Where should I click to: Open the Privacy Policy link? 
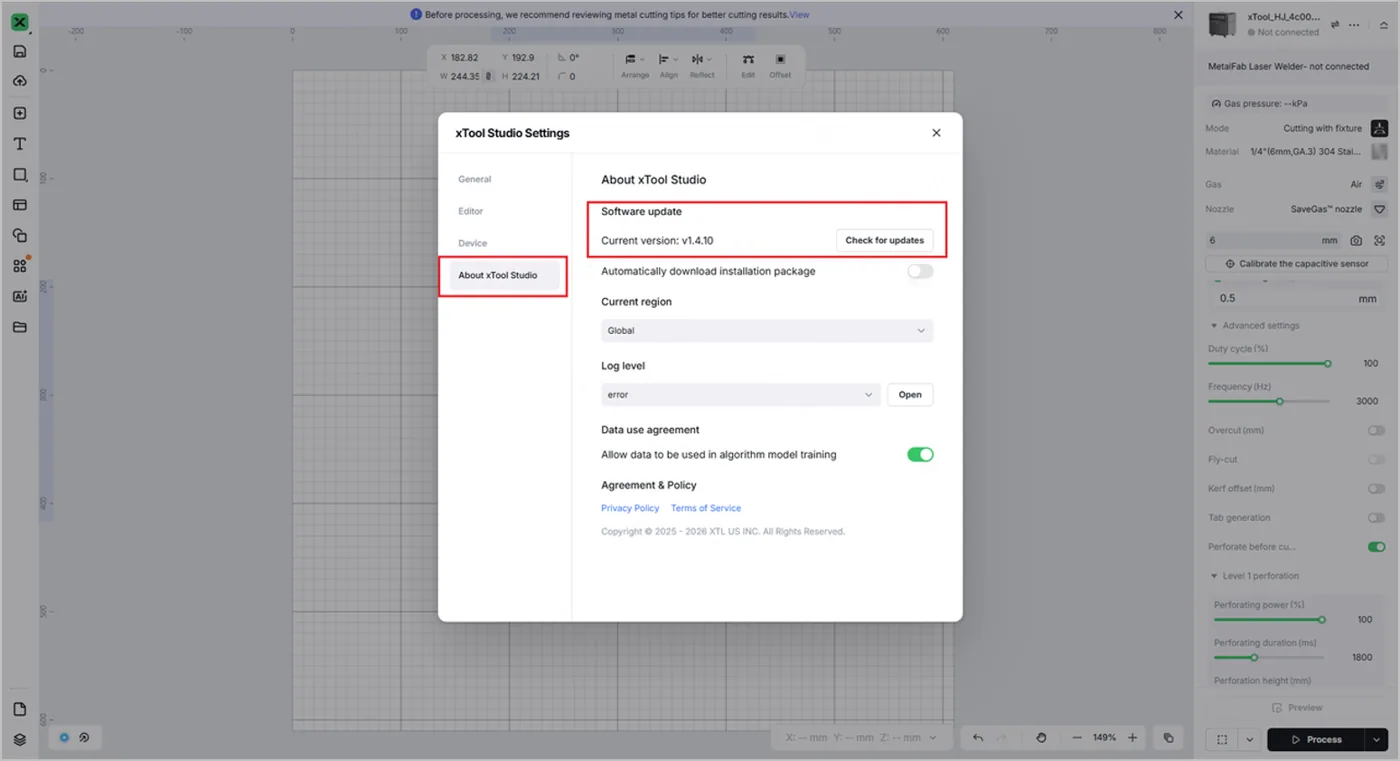[630, 508]
